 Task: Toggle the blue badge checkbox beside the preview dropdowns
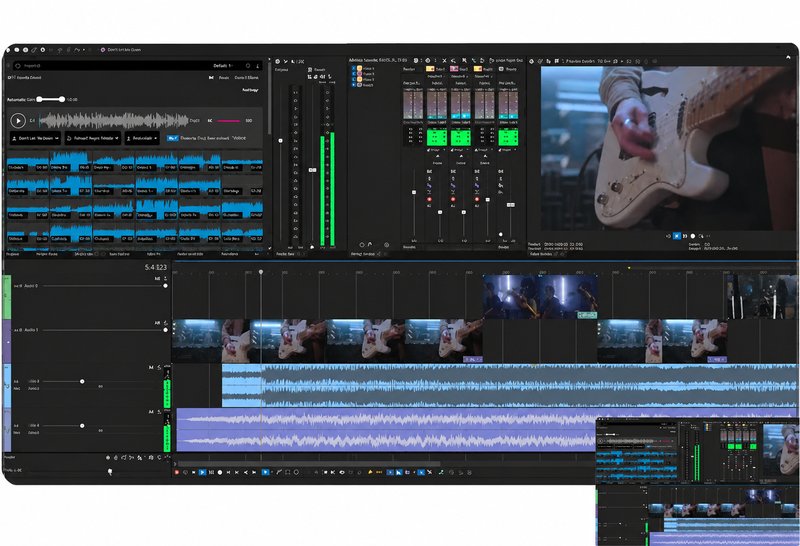point(172,138)
